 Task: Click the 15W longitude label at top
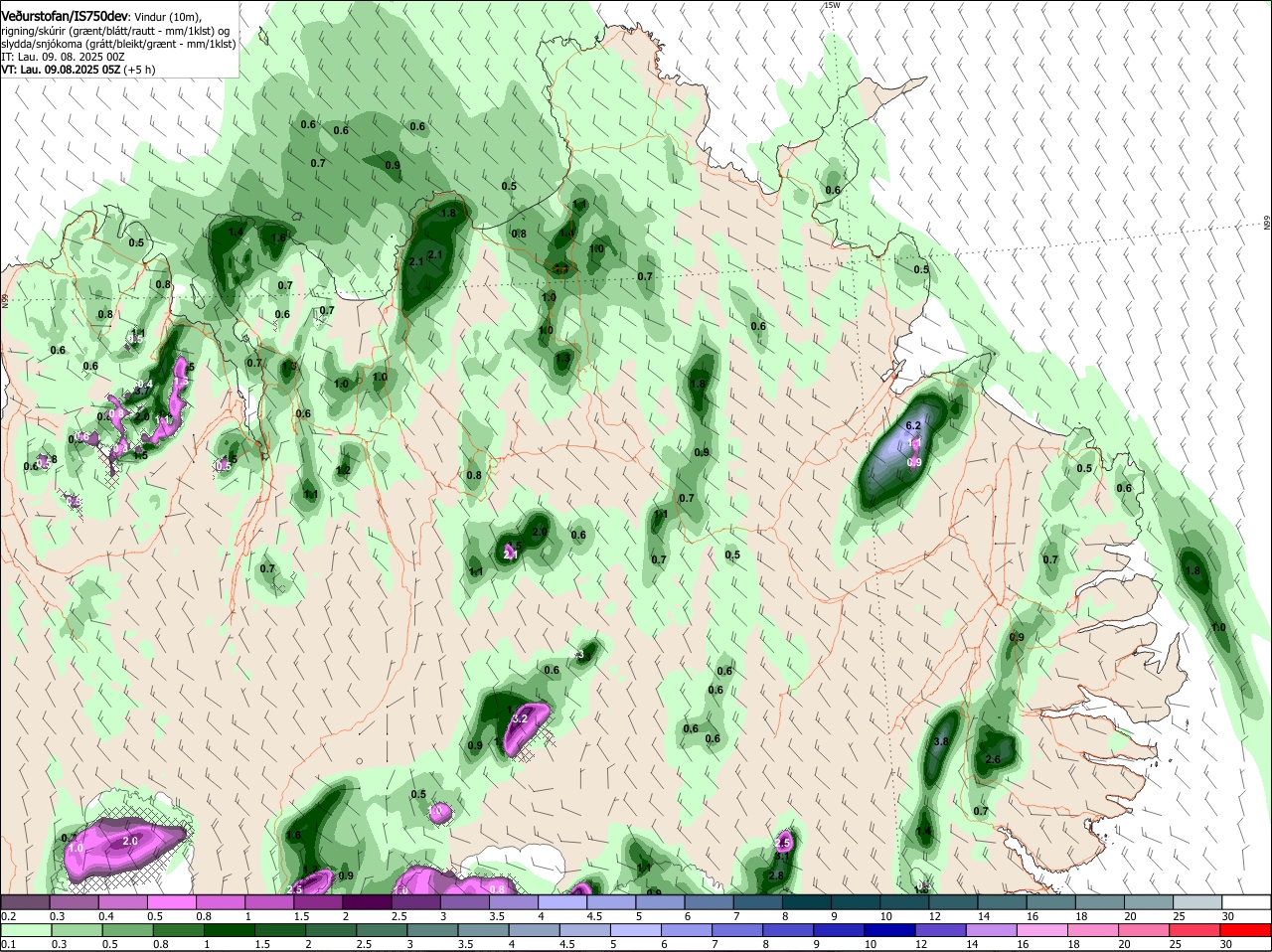click(x=832, y=5)
